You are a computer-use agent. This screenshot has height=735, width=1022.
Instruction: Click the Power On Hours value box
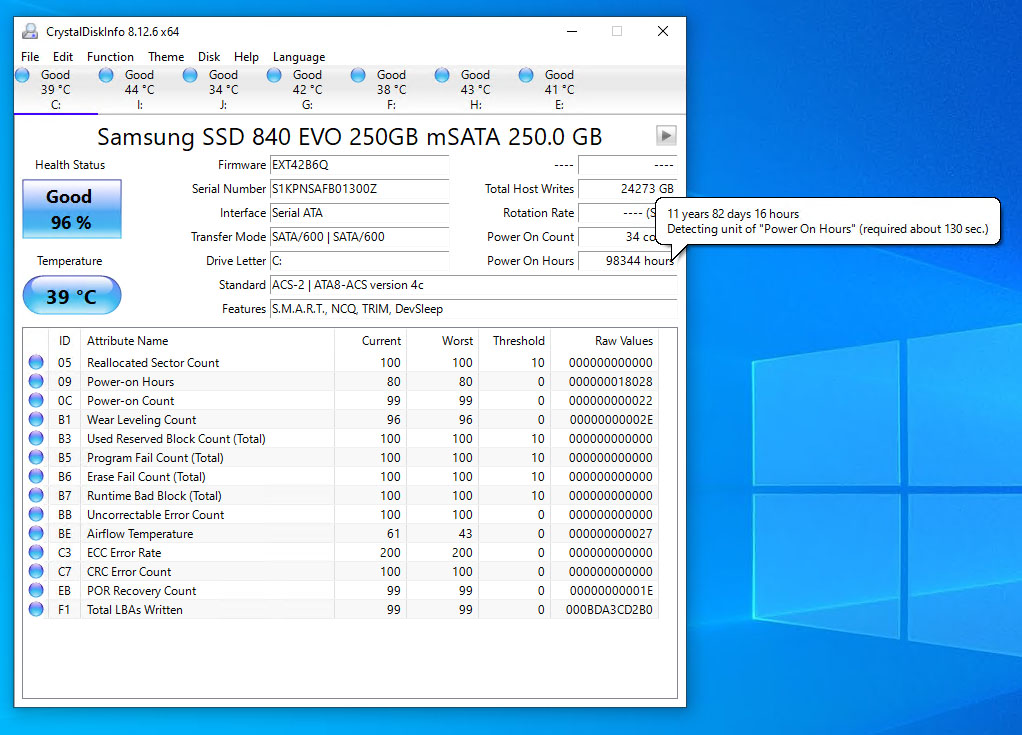pos(627,261)
